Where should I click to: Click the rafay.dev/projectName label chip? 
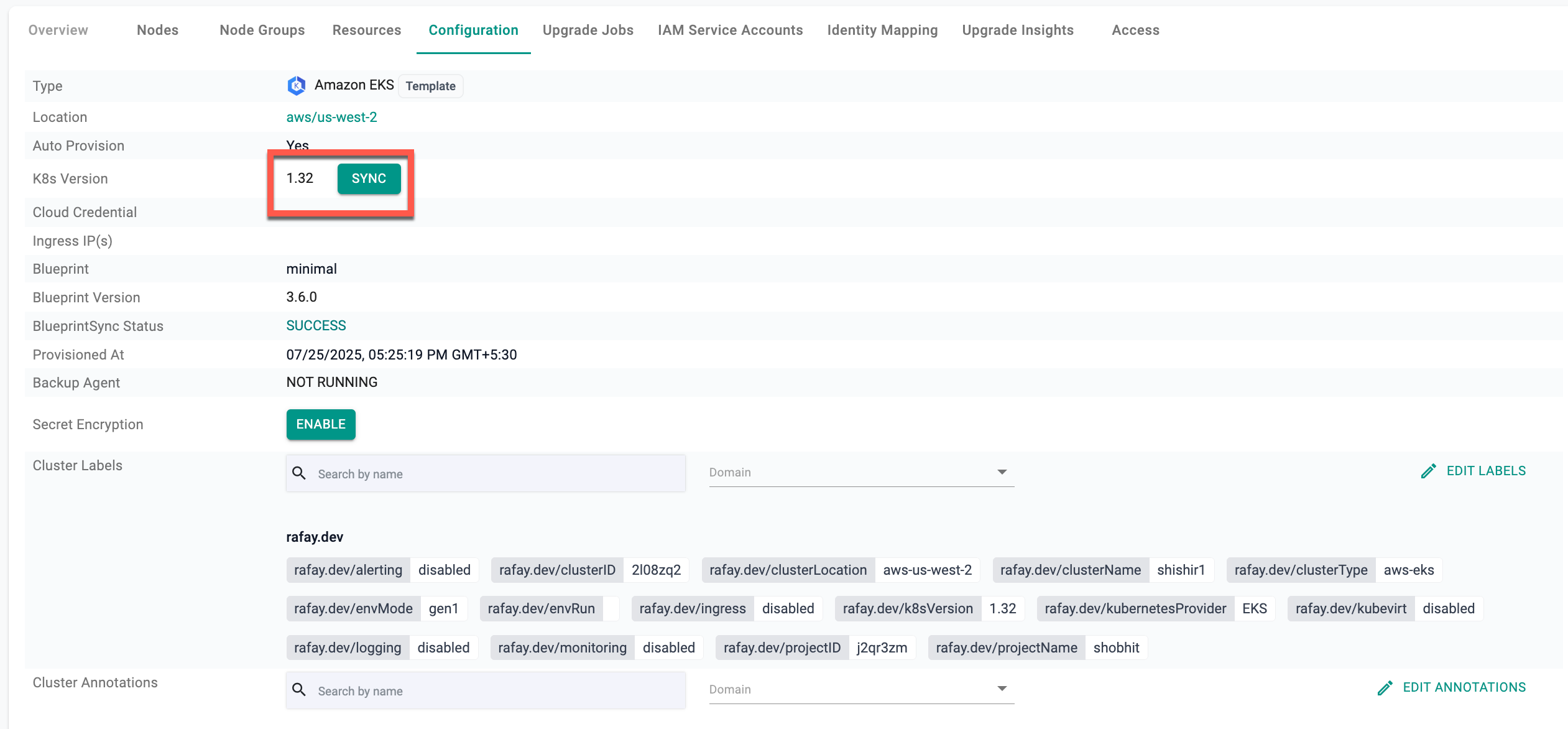(x=1038, y=648)
